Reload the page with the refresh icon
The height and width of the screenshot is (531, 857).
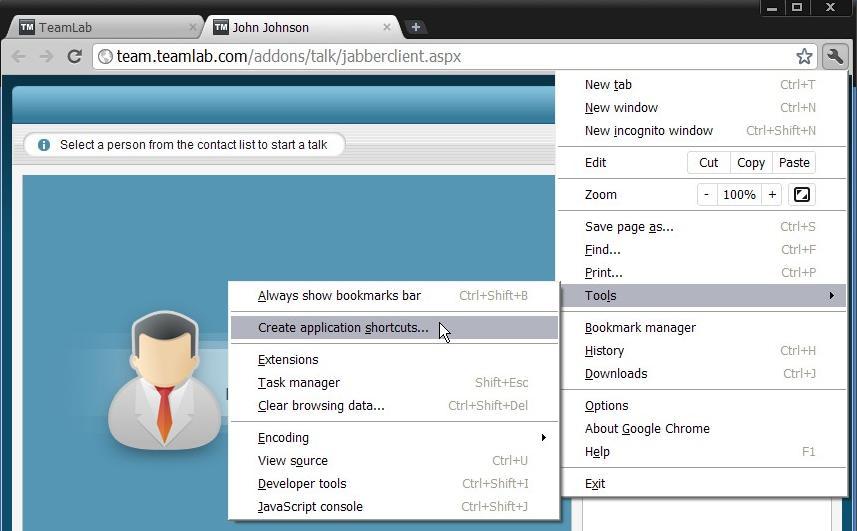(x=74, y=56)
